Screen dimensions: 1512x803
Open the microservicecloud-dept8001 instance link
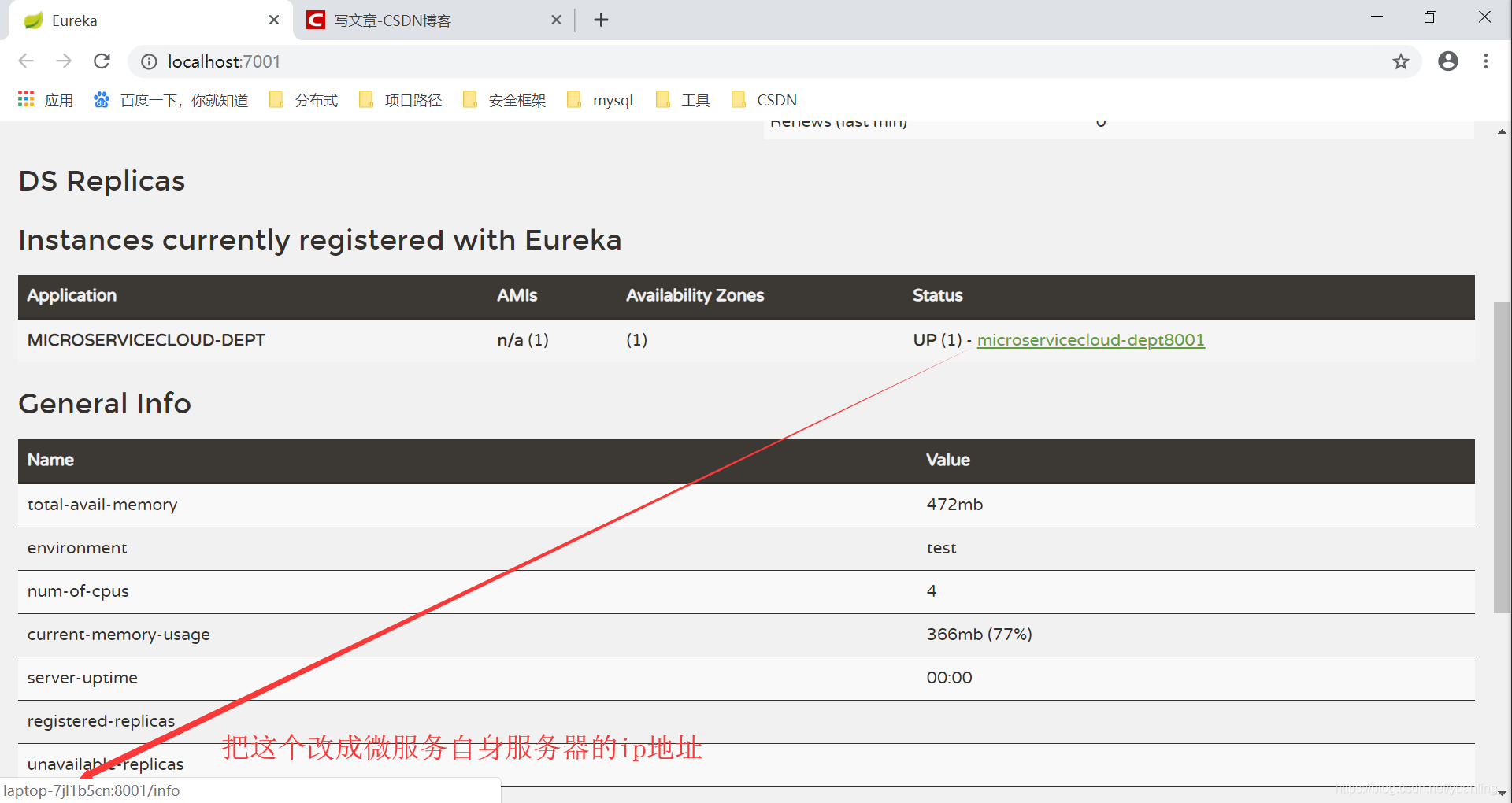click(1091, 340)
